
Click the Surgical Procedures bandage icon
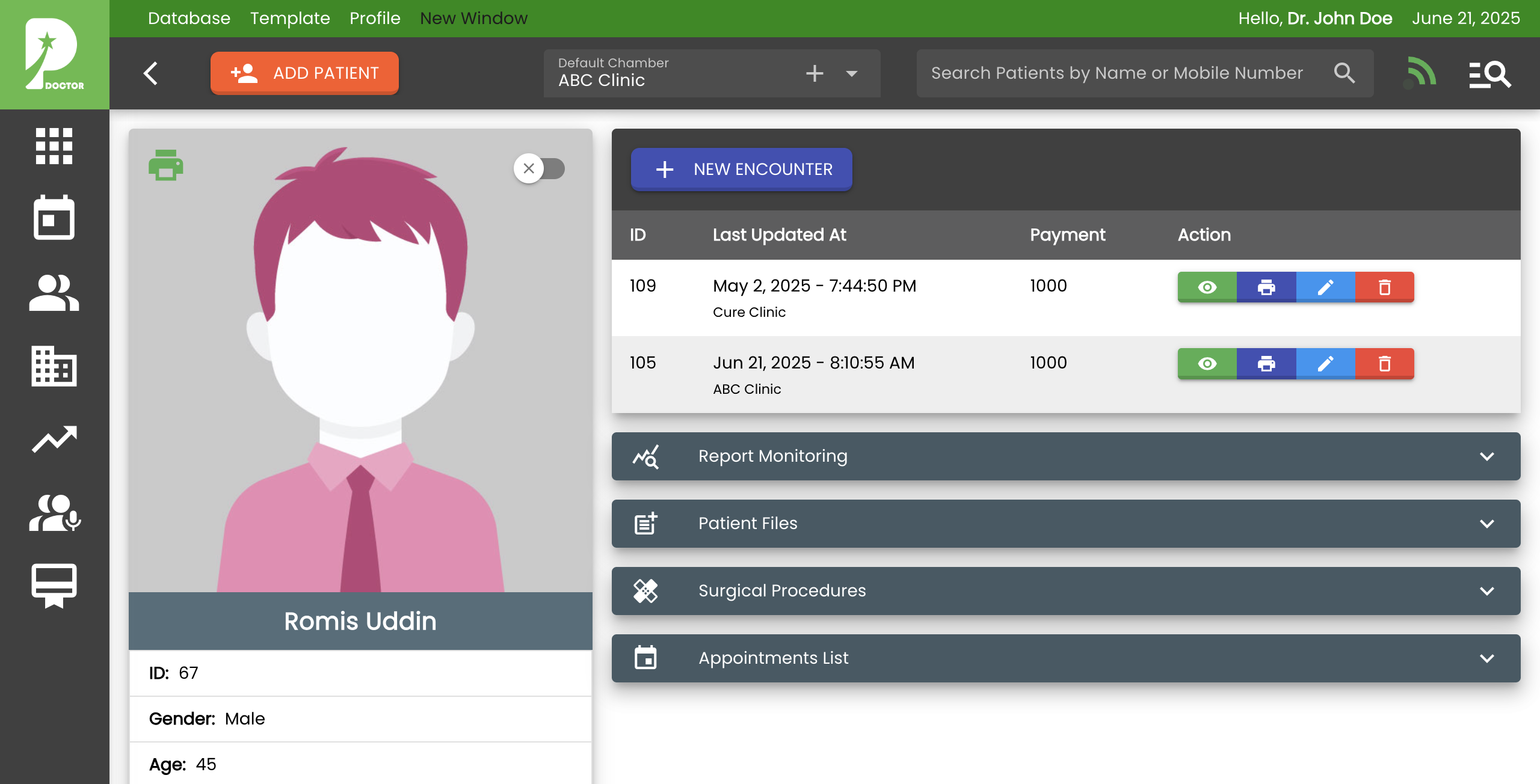pos(645,591)
